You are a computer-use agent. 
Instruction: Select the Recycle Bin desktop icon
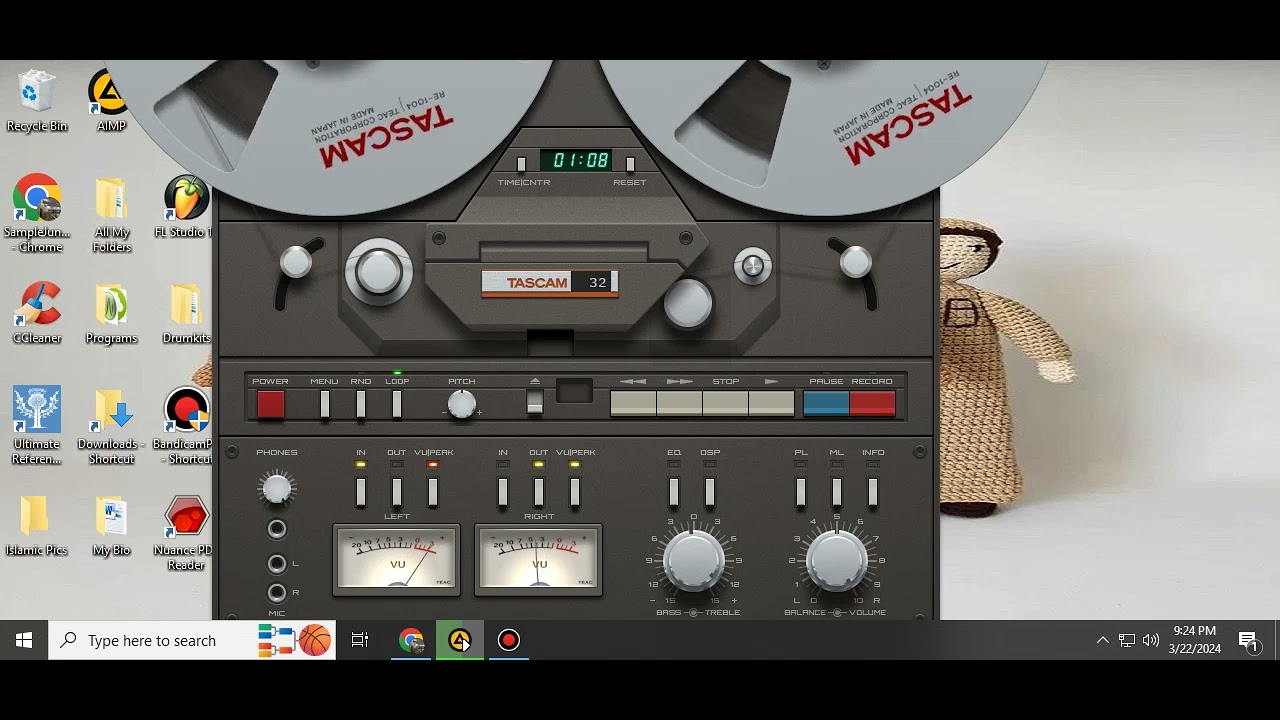(37, 101)
